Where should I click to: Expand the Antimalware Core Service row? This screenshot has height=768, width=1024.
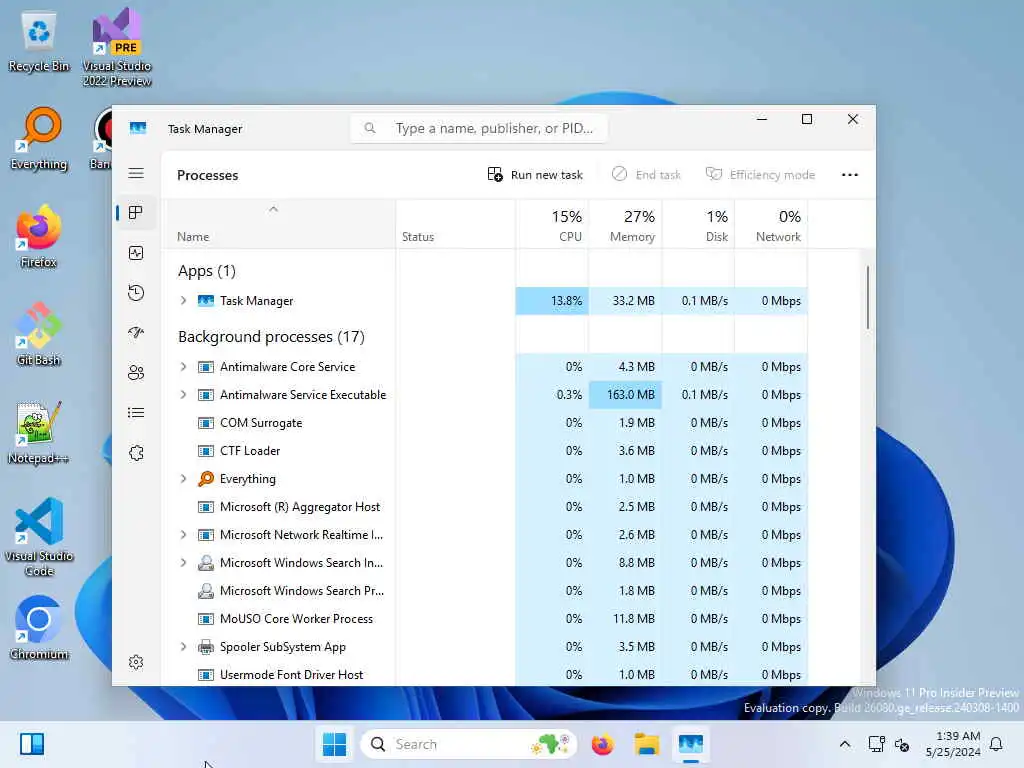(184, 366)
